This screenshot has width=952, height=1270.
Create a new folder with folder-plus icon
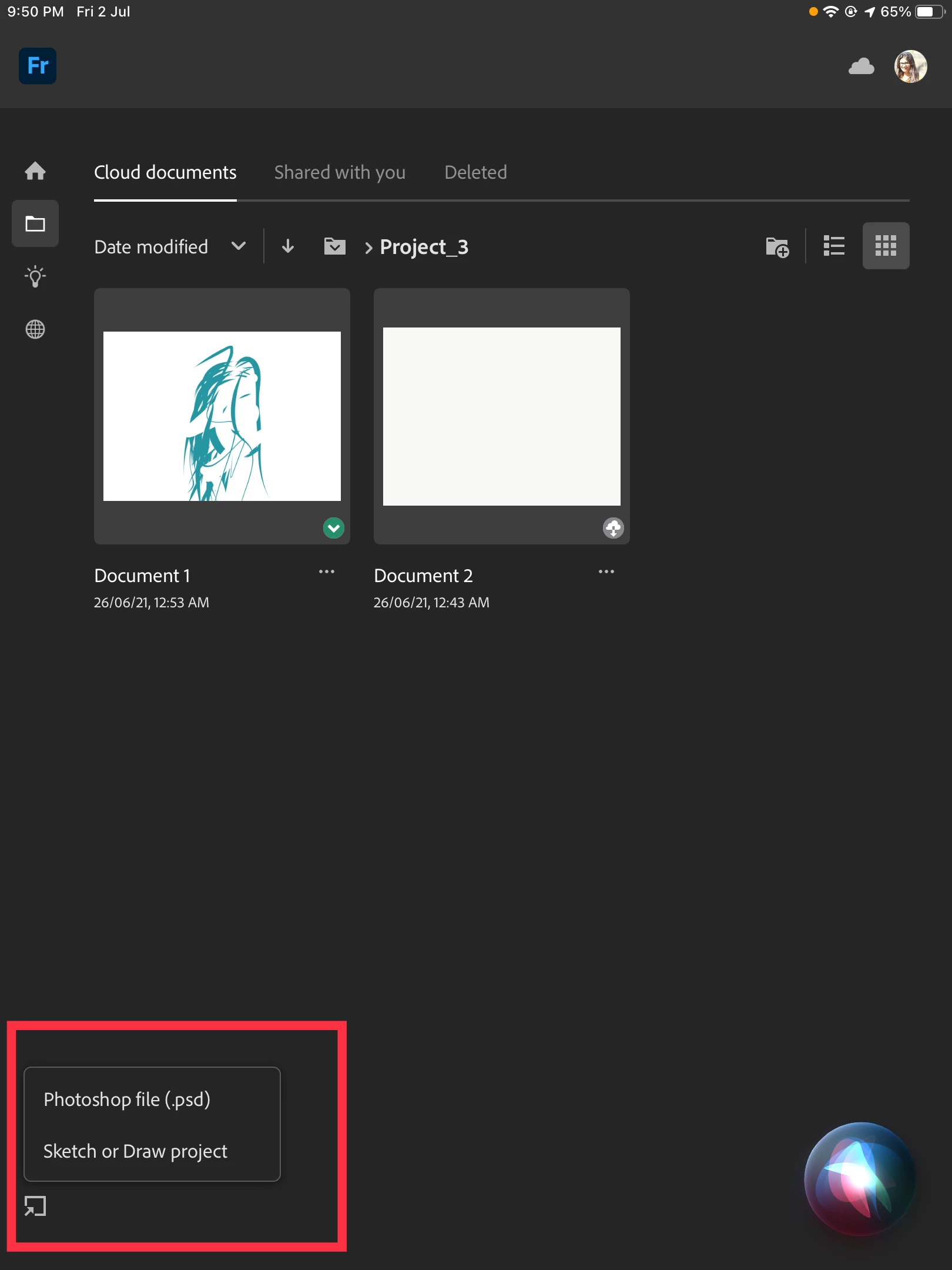[x=777, y=247]
